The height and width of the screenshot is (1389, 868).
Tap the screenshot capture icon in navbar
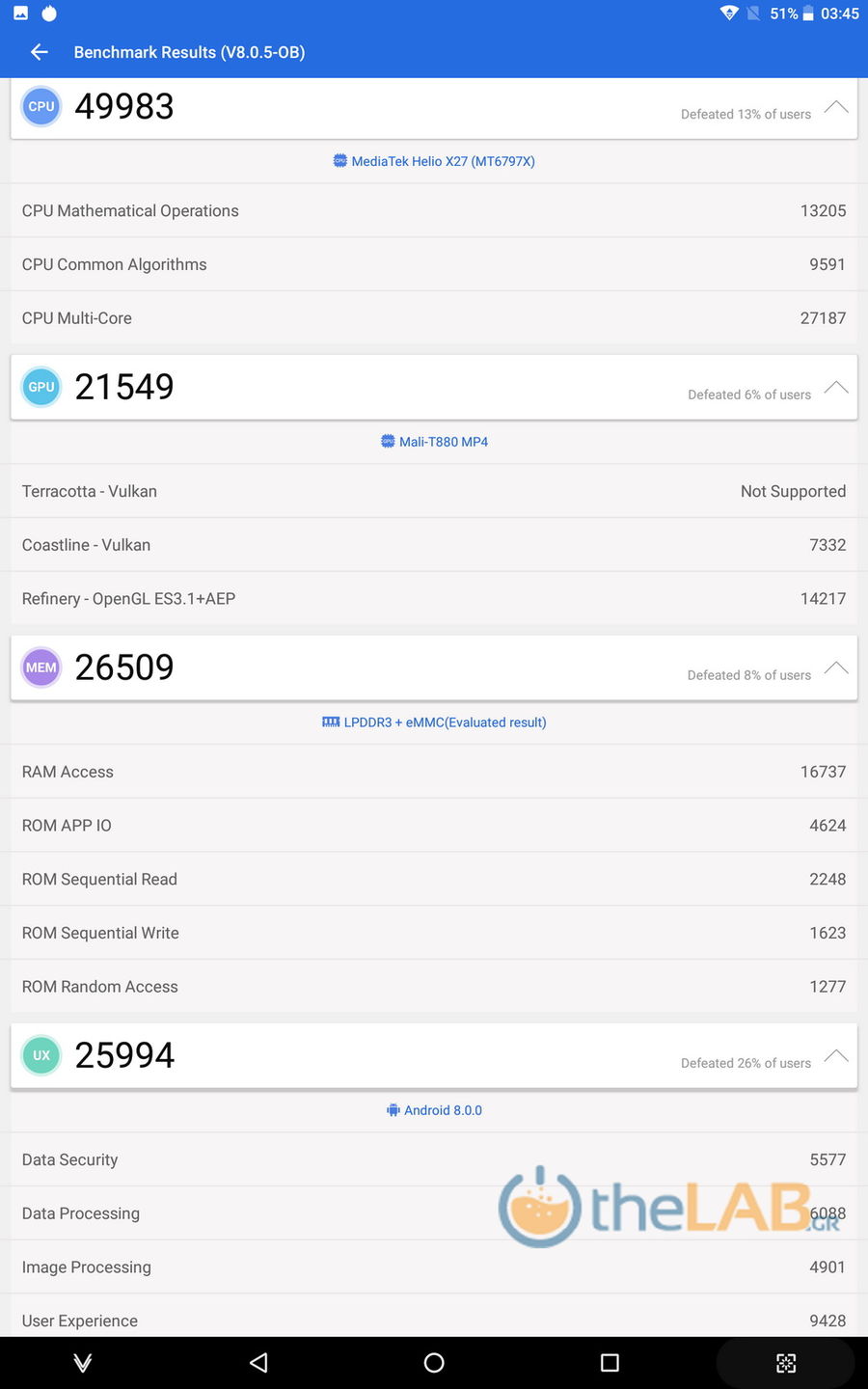point(786,1363)
